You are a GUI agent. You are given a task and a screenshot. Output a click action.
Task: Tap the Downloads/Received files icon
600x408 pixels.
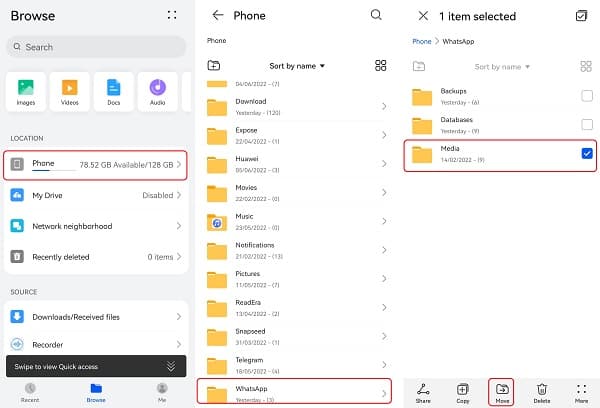(x=17, y=317)
